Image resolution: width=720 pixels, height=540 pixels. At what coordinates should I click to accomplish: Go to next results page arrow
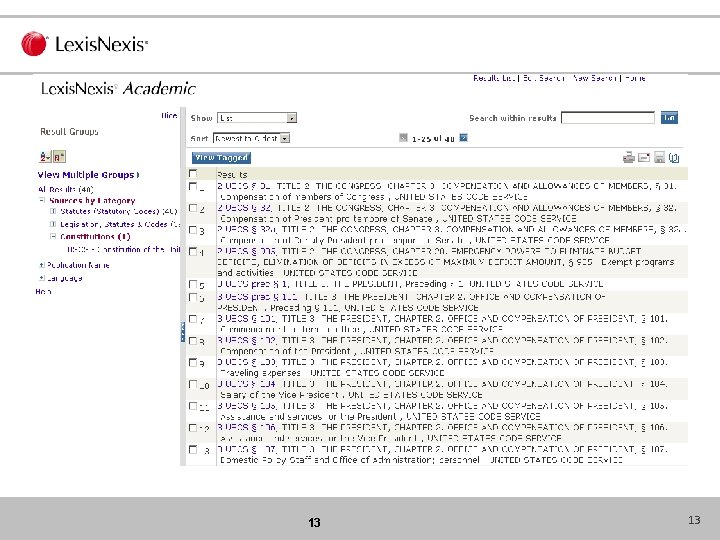click(x=463, y=137)
